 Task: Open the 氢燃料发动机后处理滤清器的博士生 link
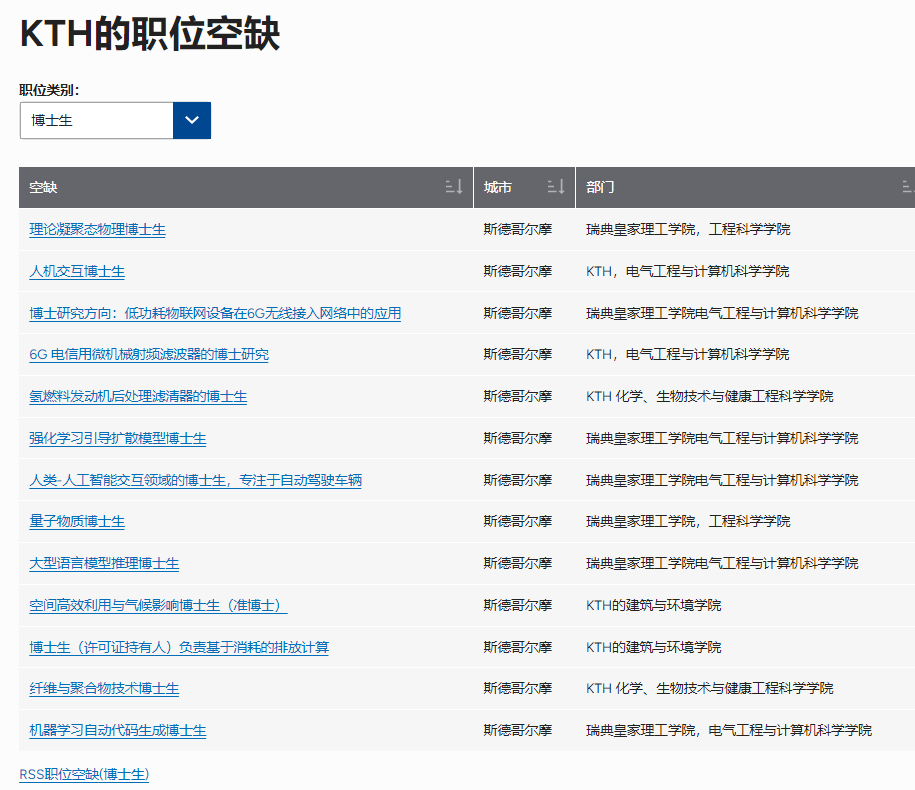point(138,396)
